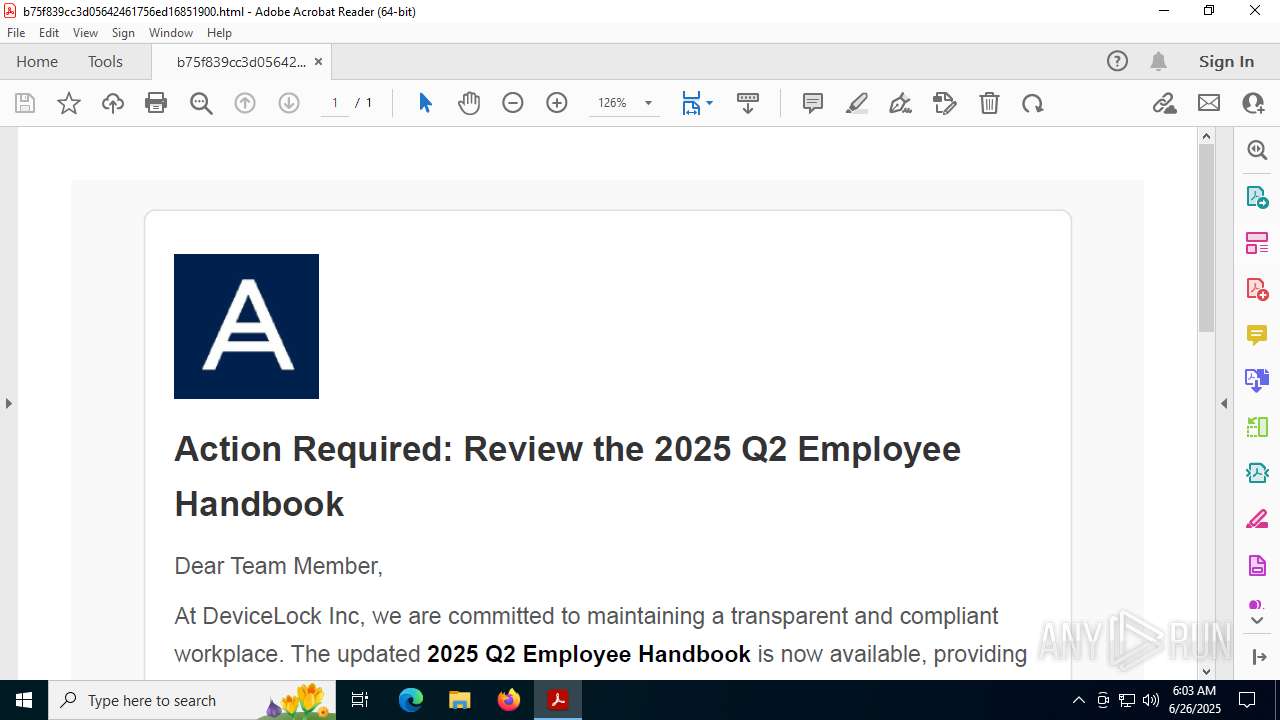Add a sticky note comment
1280x720 pixels.
tap(813, 103)
